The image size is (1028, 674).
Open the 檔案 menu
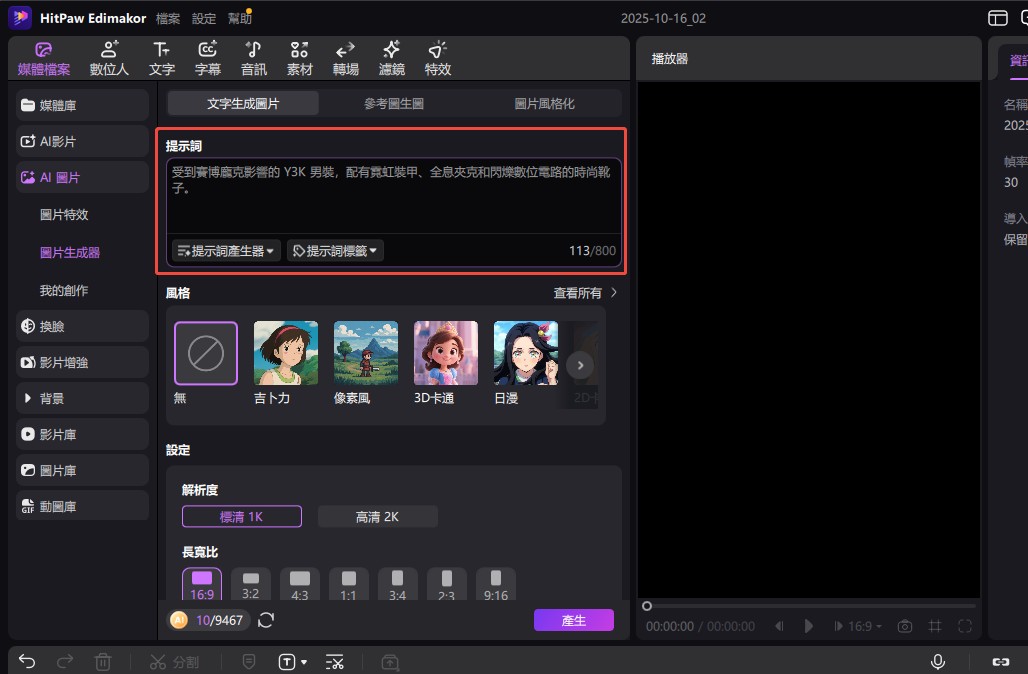click(x=168, y=18)
